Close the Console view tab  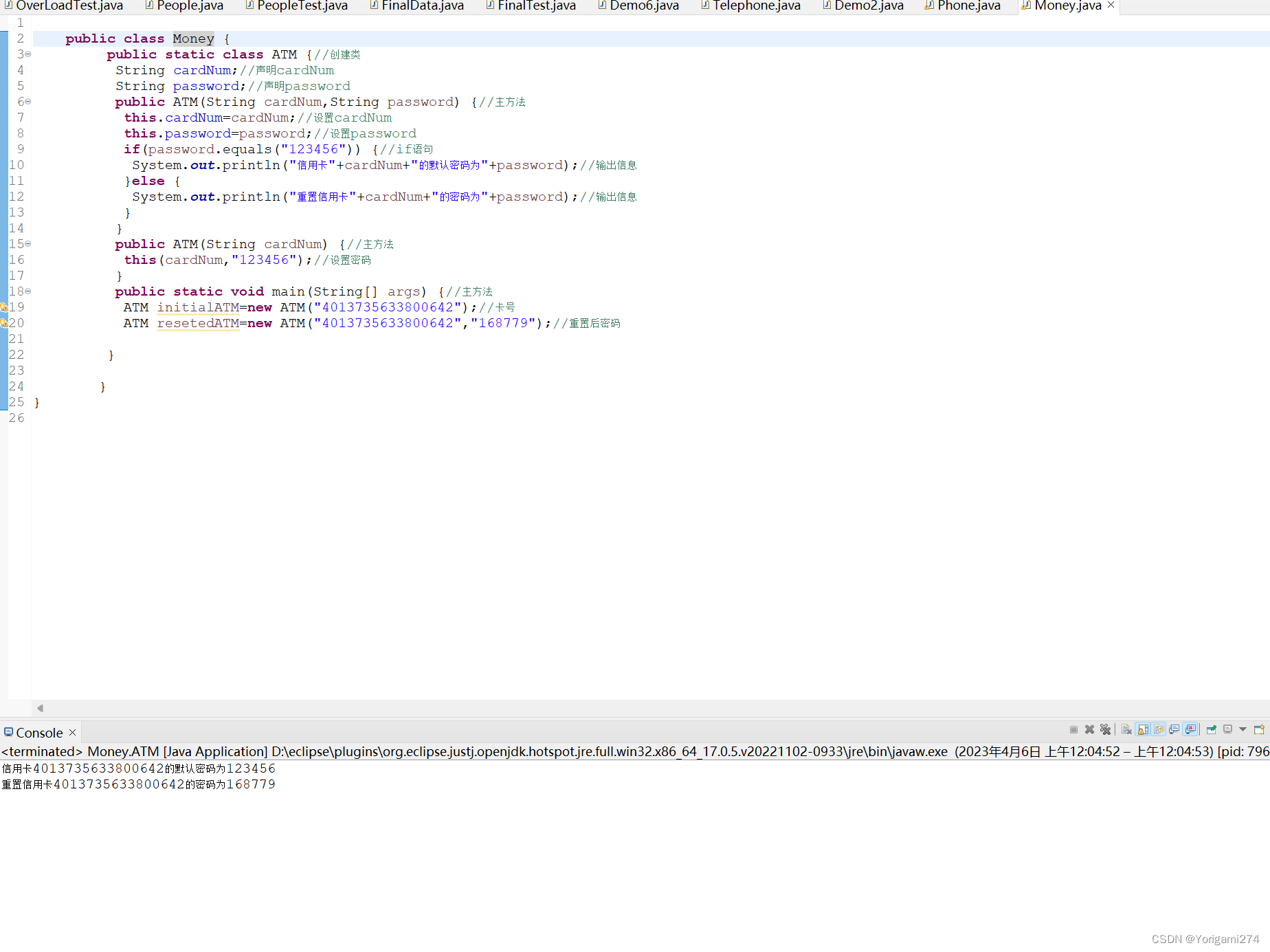(x=72, y=733)
